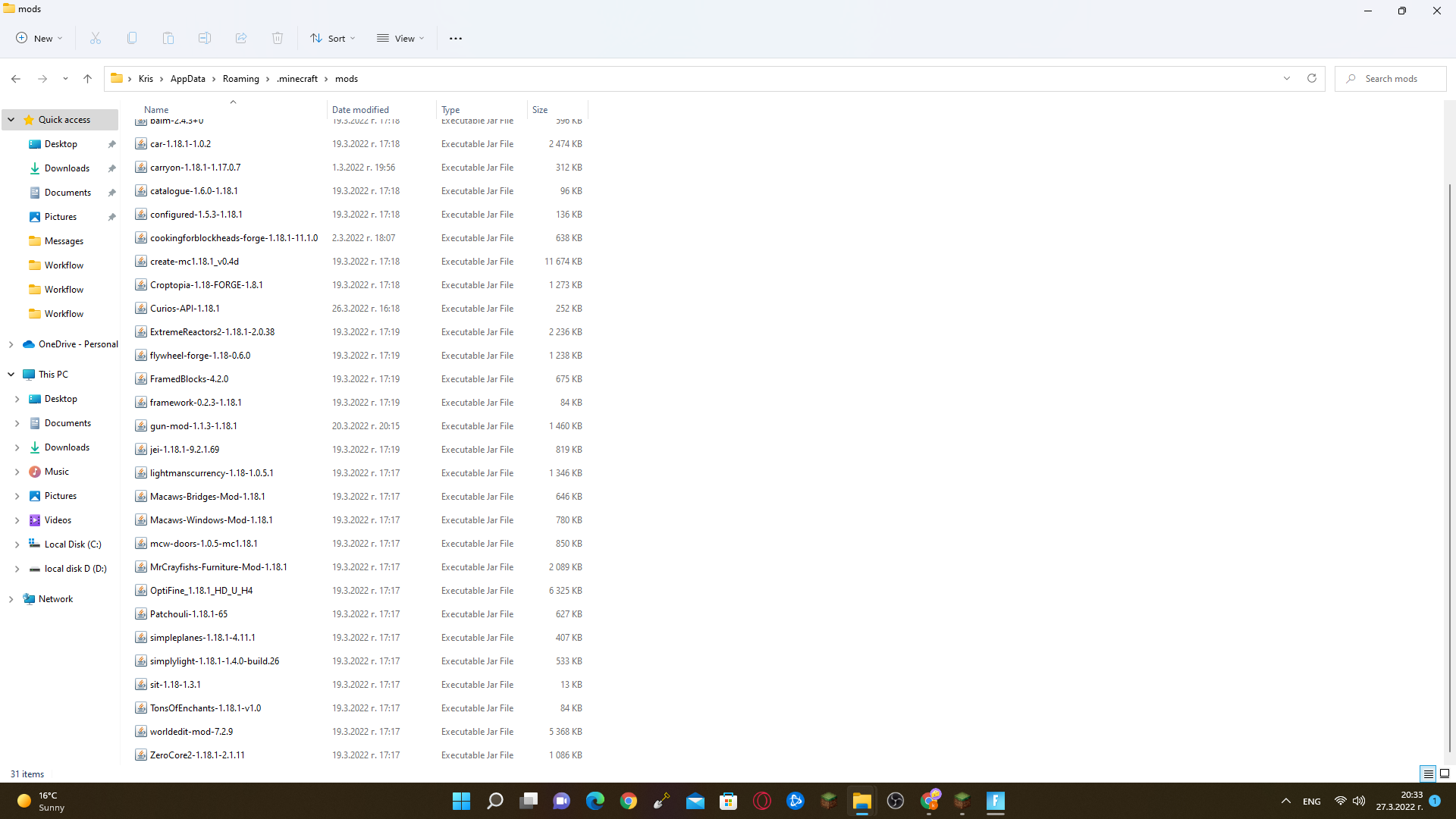Collapse the This PC tree
Screen dimensions: 1456x819
[11, 375]
